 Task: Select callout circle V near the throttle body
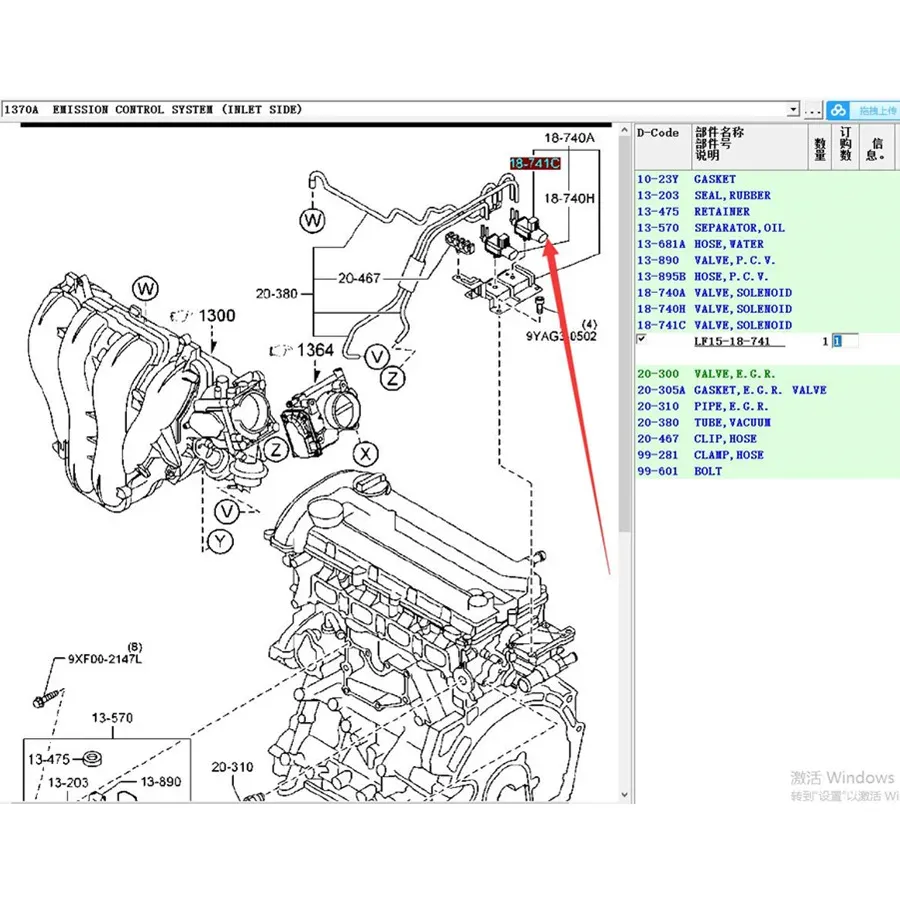tap(377, 356)
